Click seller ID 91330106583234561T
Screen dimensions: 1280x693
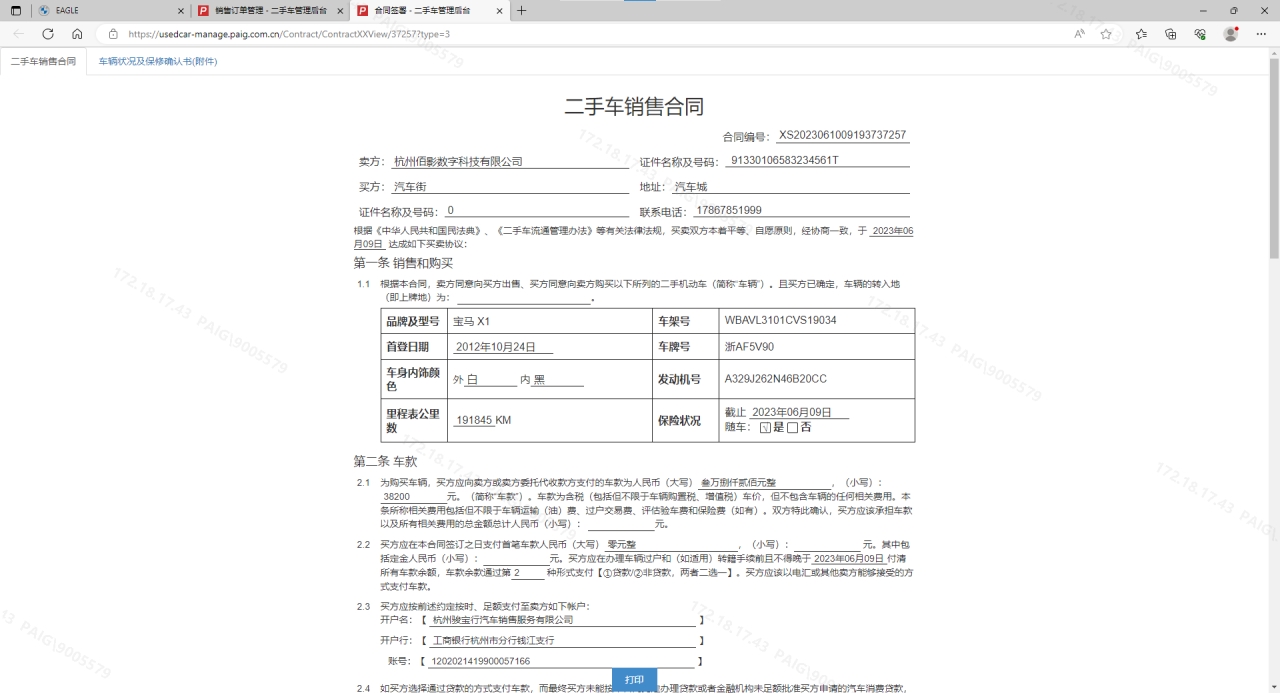click(785, 160)
